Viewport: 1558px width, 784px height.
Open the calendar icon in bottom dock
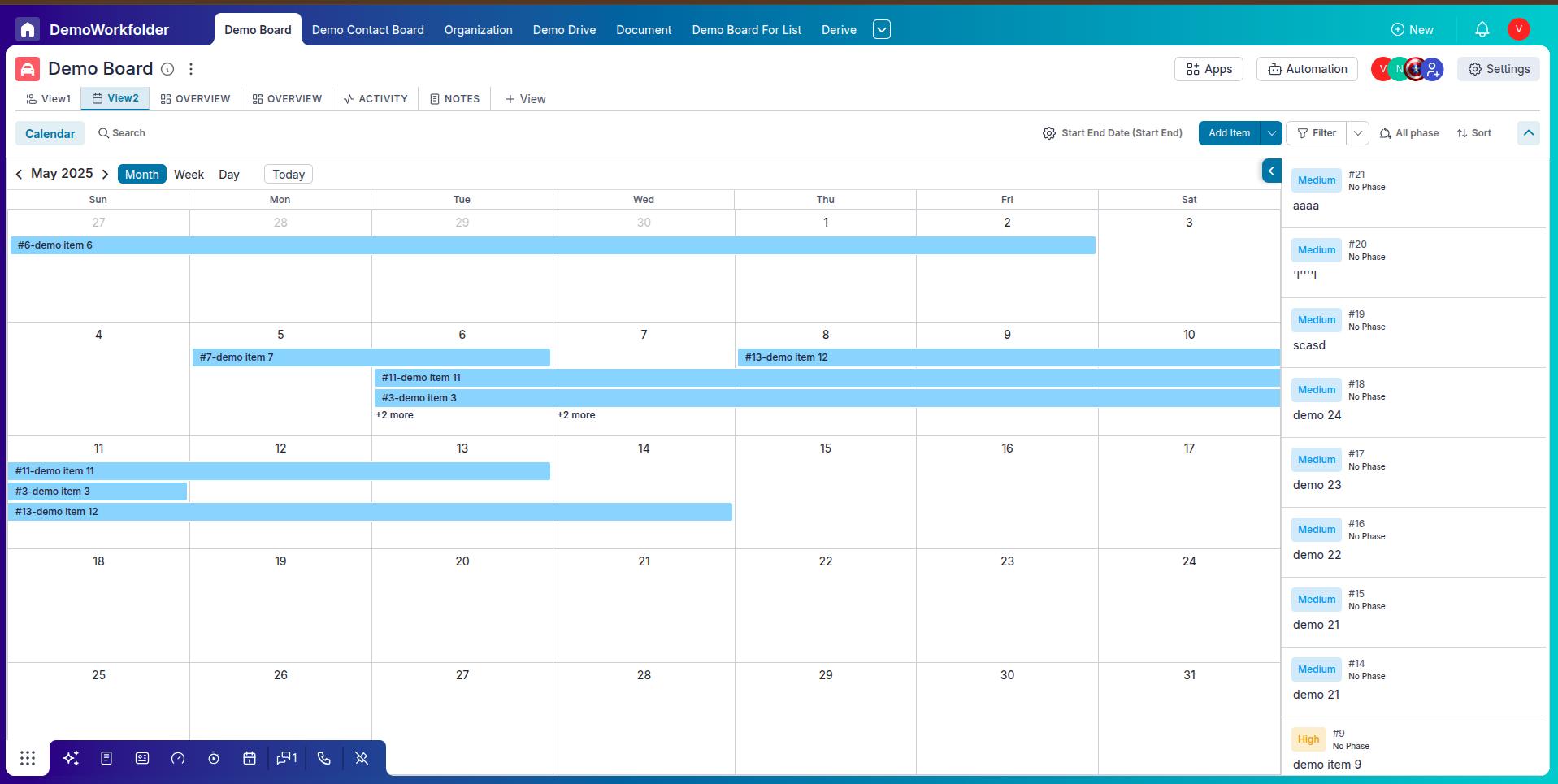tap(250, 758)
